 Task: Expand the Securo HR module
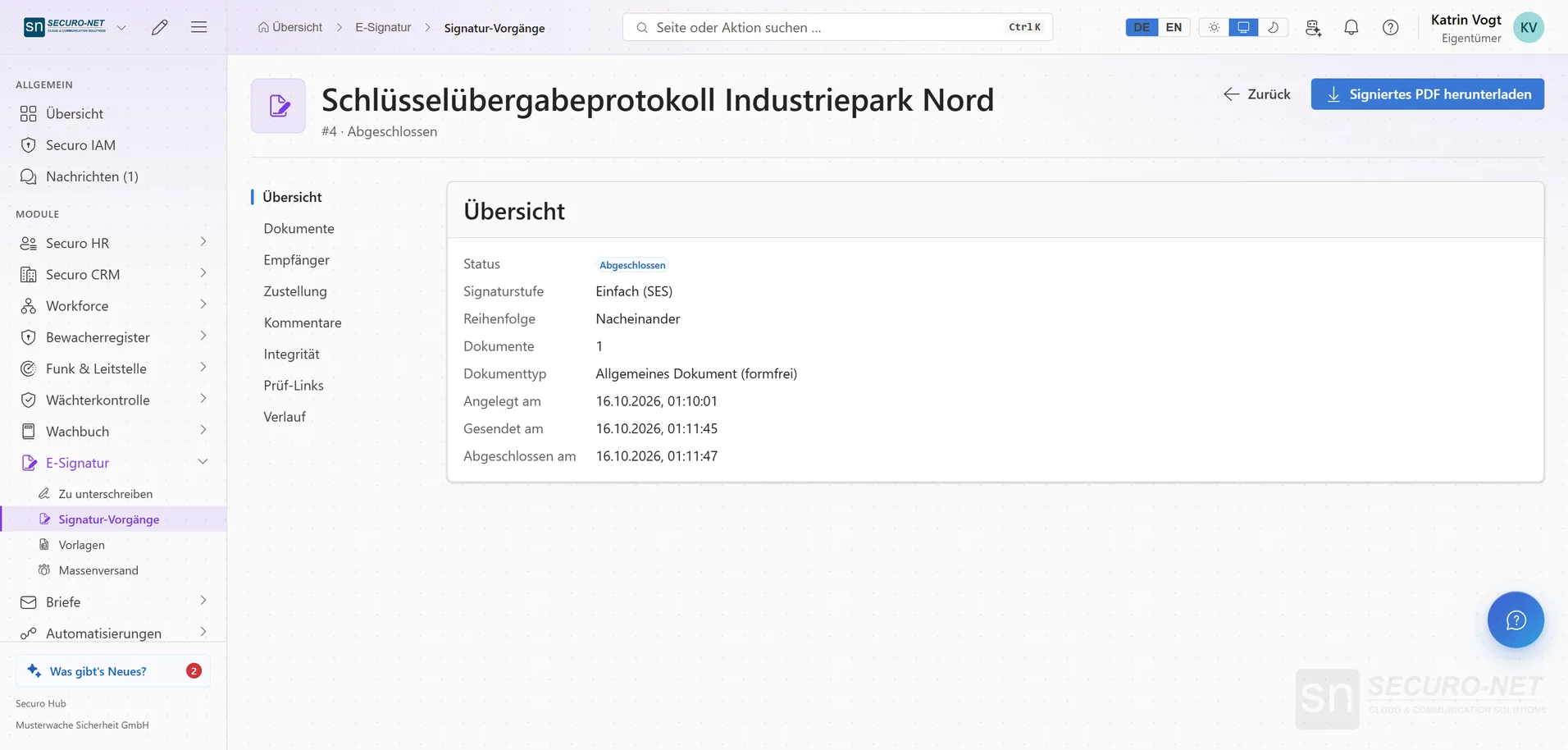coord(113,243)
